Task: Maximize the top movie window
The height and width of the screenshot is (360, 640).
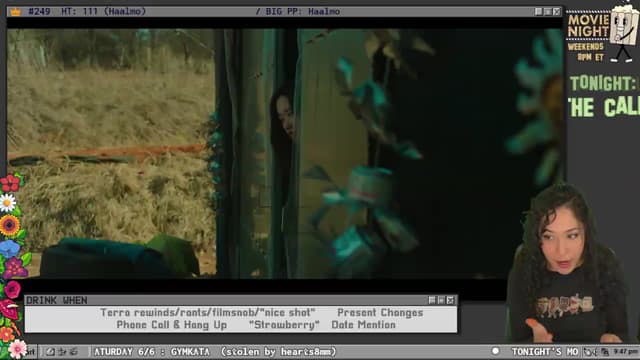Action: point(548,12)
